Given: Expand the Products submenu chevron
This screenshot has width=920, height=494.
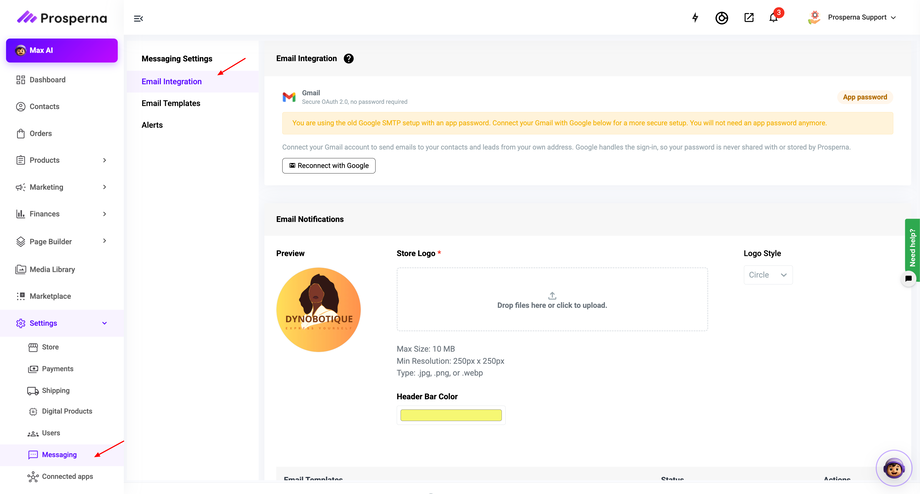Looking at the screenshot, I should (104, 160).
